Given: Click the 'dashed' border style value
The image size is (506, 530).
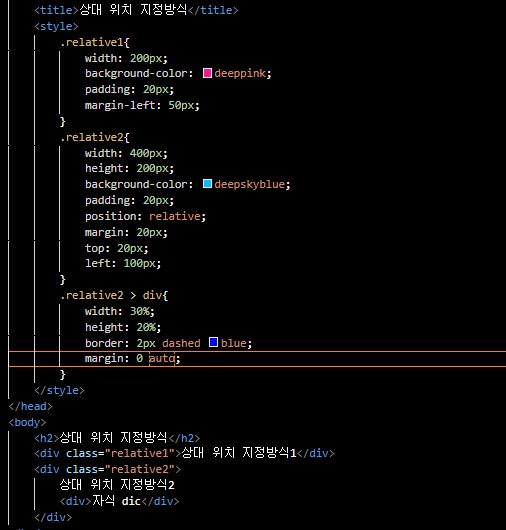Looking at the screenshot, I should pos(181,343).
